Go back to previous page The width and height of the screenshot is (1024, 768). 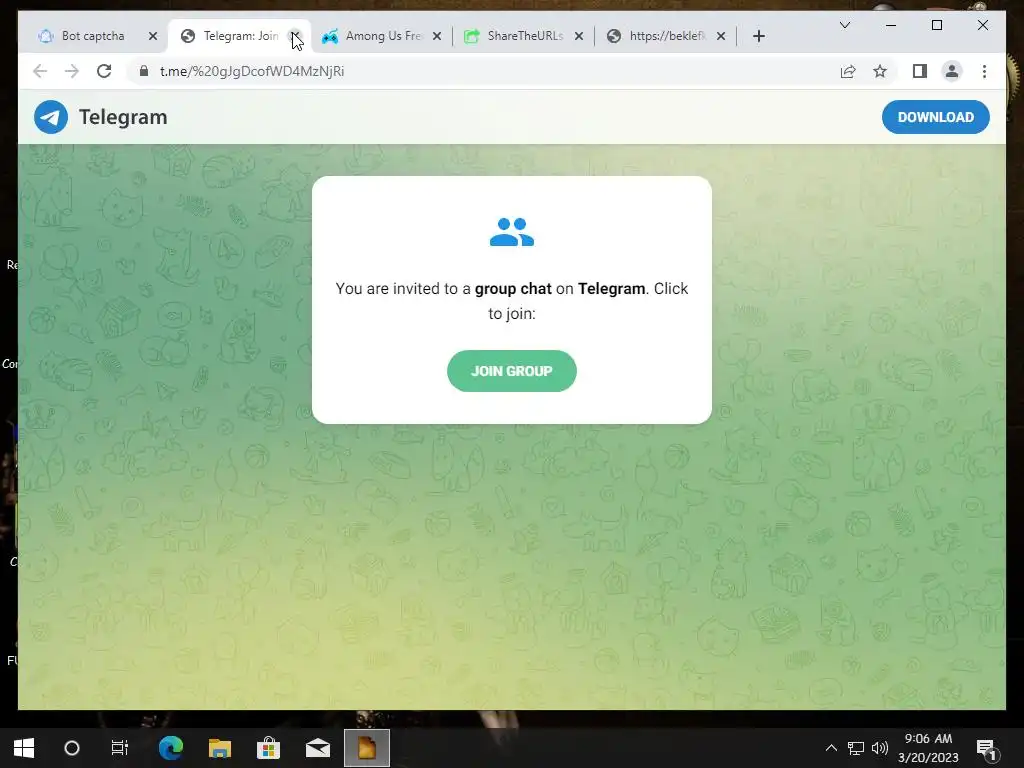(x=40, y=71)
